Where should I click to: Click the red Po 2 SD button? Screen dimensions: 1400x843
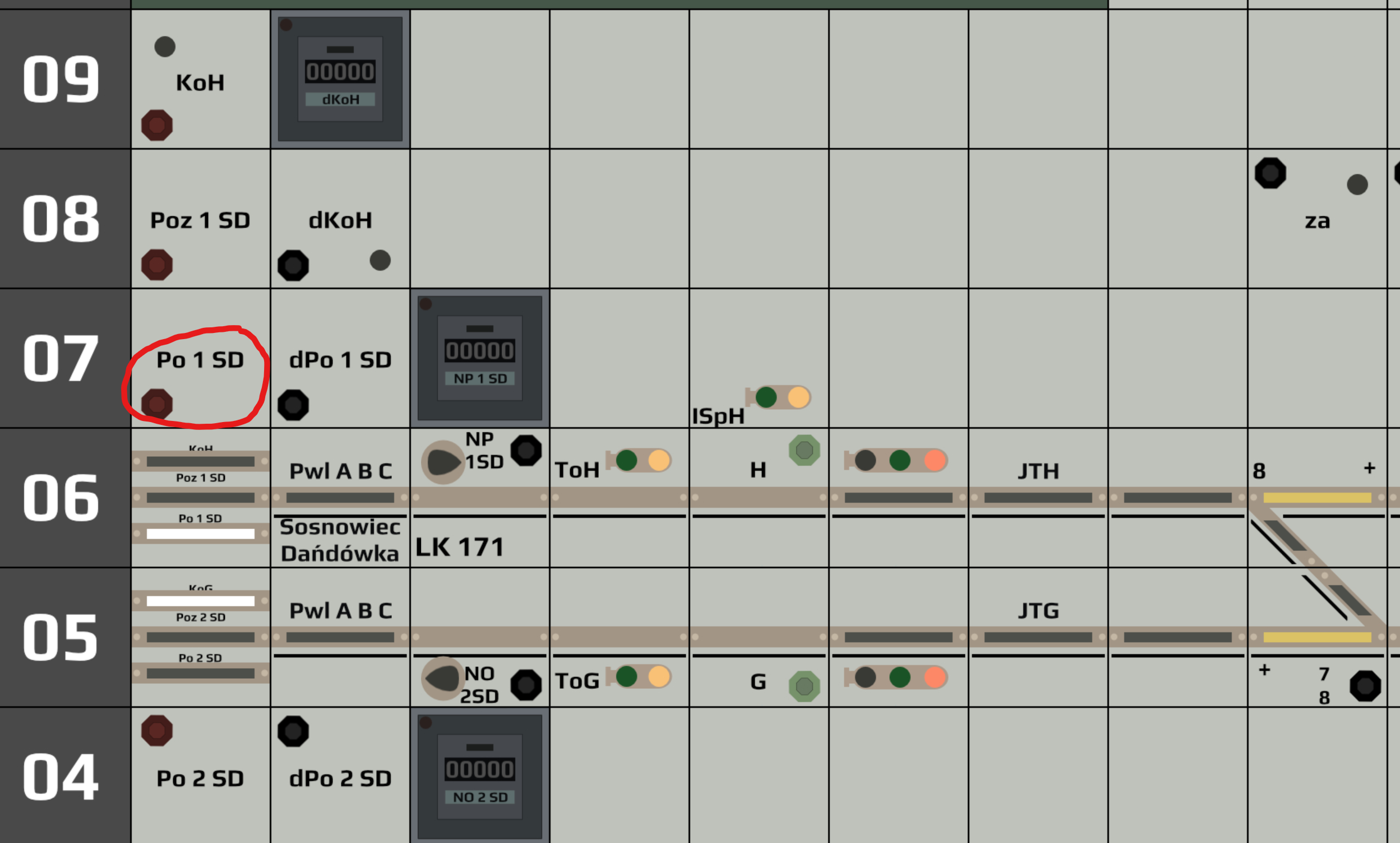tap(157, 730)
